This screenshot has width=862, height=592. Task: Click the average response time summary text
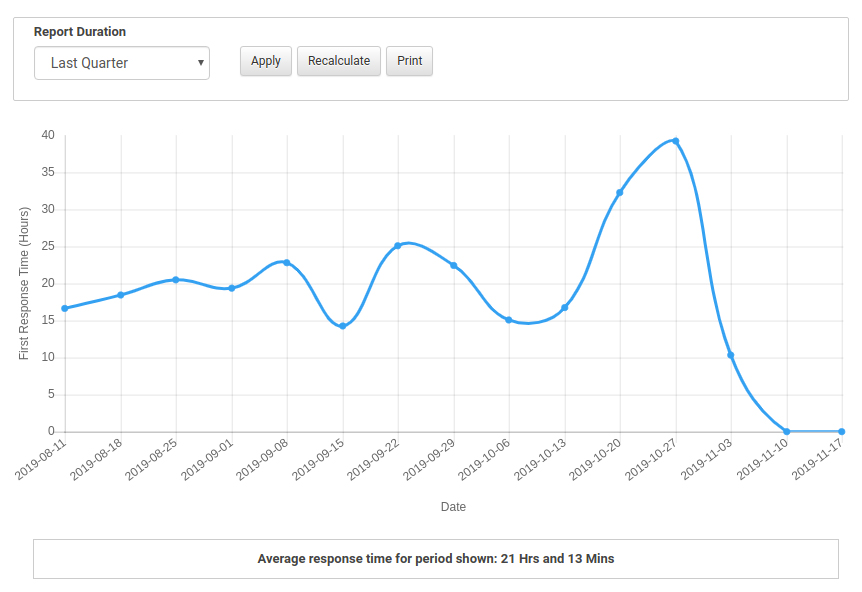(x=436, y=559)
